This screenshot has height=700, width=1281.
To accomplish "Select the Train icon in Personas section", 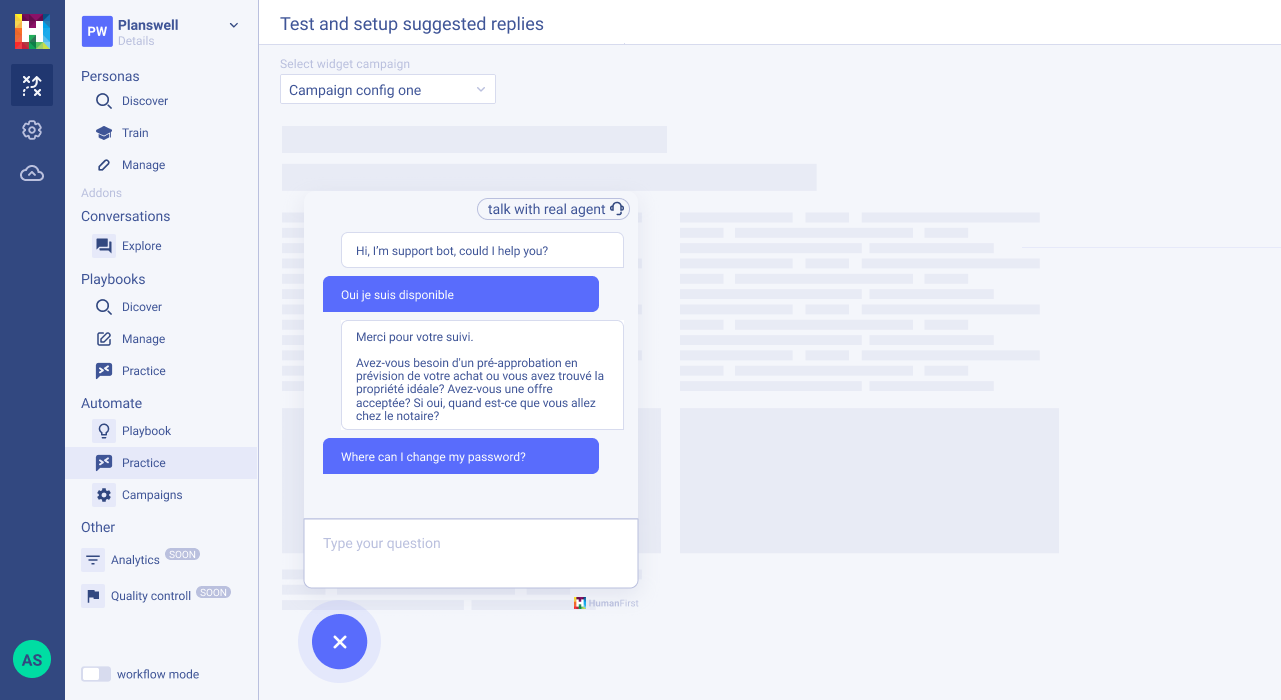I will [103, 132].
